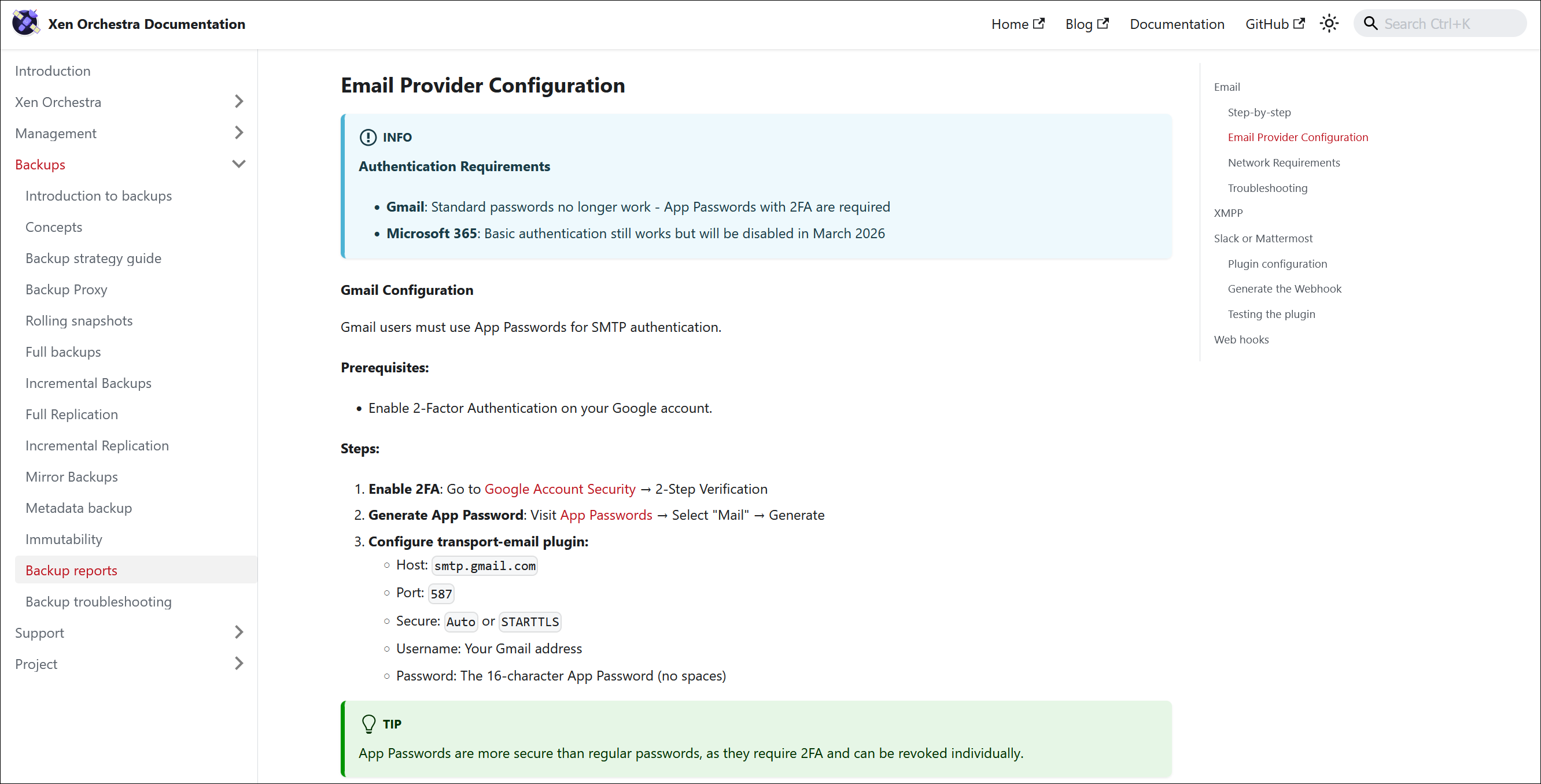This screenshot has height=784, width=1541.
Task: Open the App Passwords link
Action: click(x=606, y=515)
